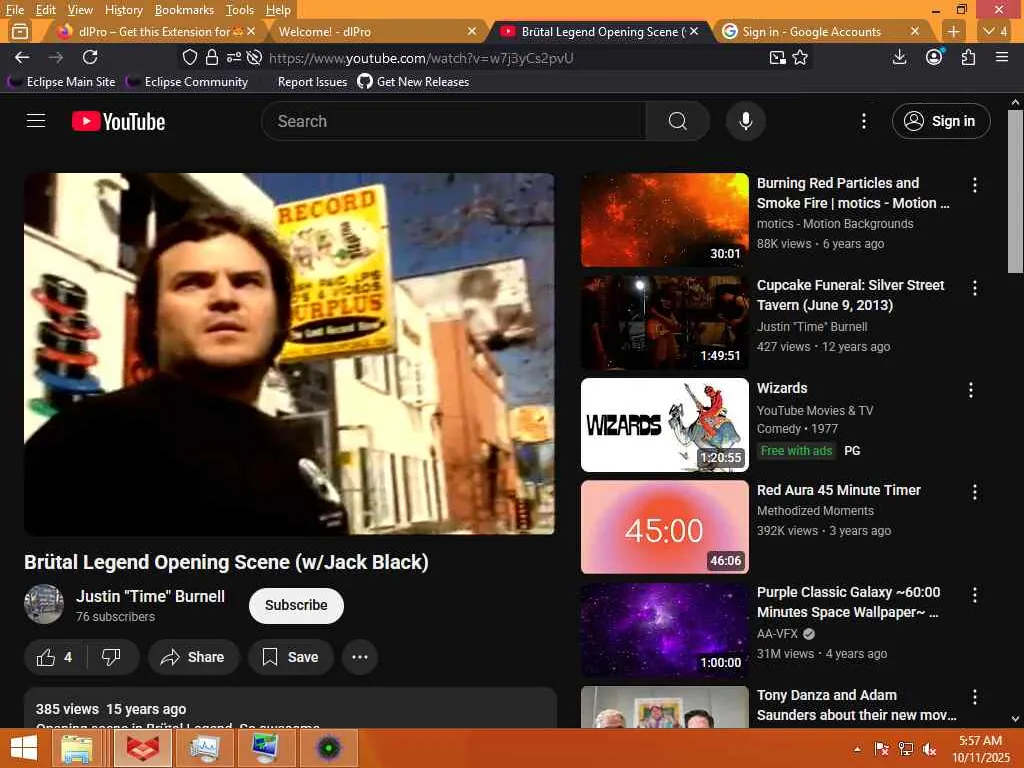Show hidden tray icons arrow
The height and width of the screenshot is (768, 1024).
(857, 749)
